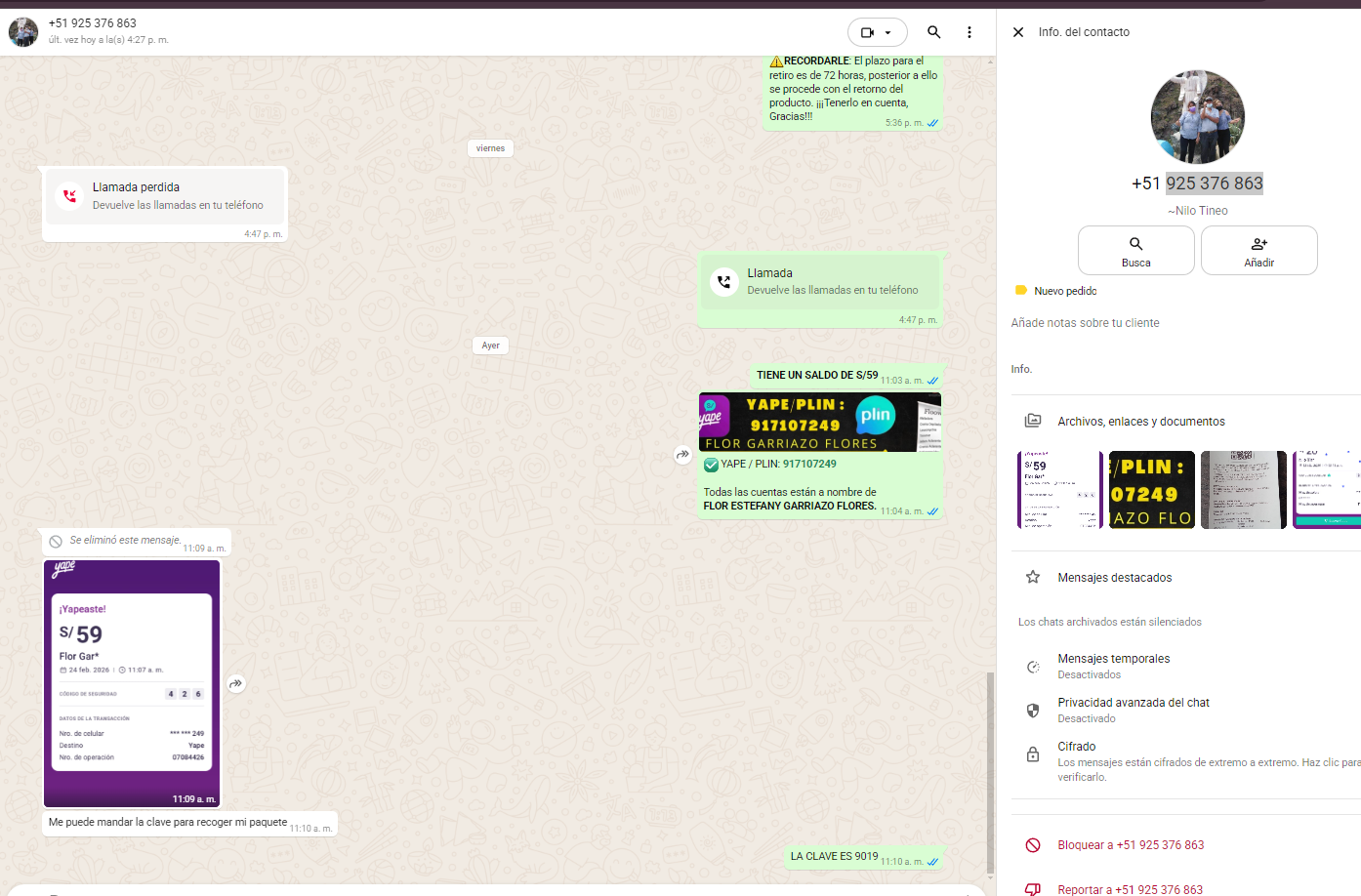Open Mensajes destacados
Image resolution: width=1361 pixels, height=896 pixels.
pos(1114,578)
